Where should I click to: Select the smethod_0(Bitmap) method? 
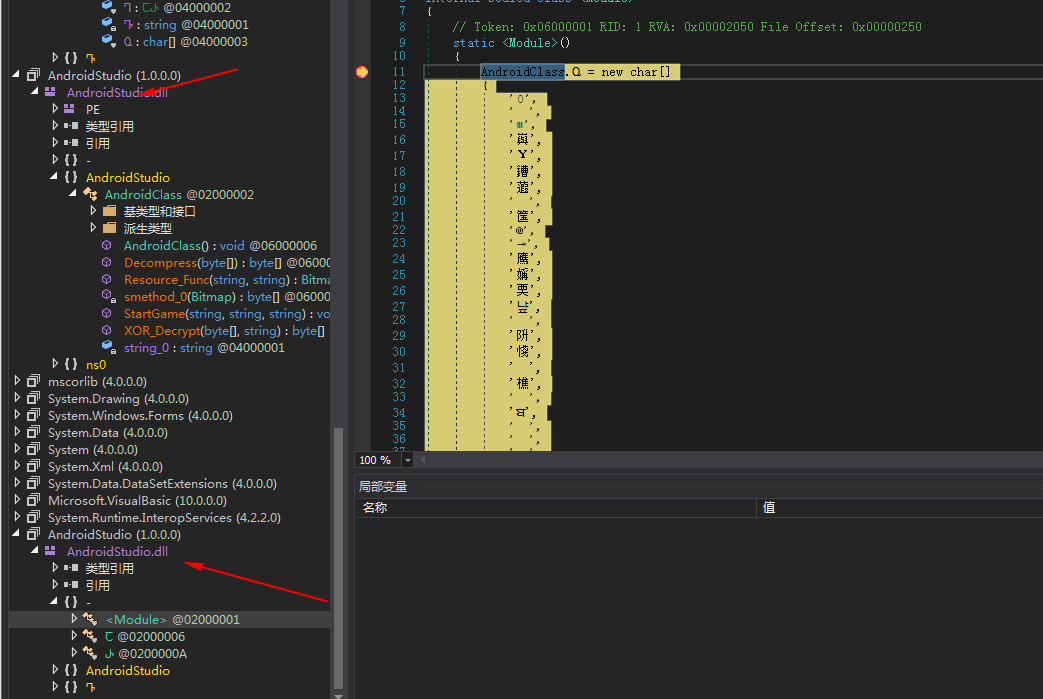(227, 297)
